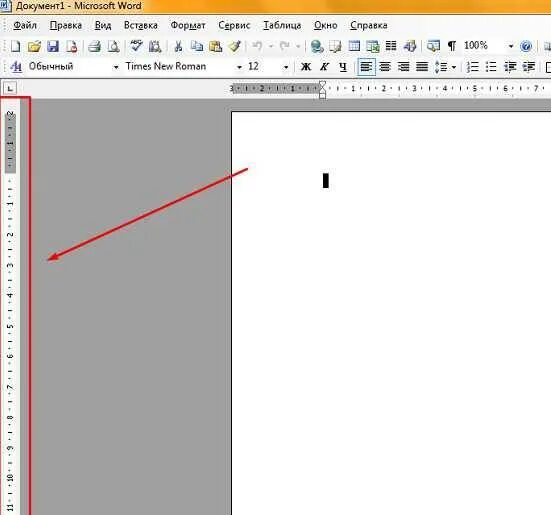This screenshot has height=515, width=551.
Task: Open the Undo history dropdown arrow
Action: (271, 46)
